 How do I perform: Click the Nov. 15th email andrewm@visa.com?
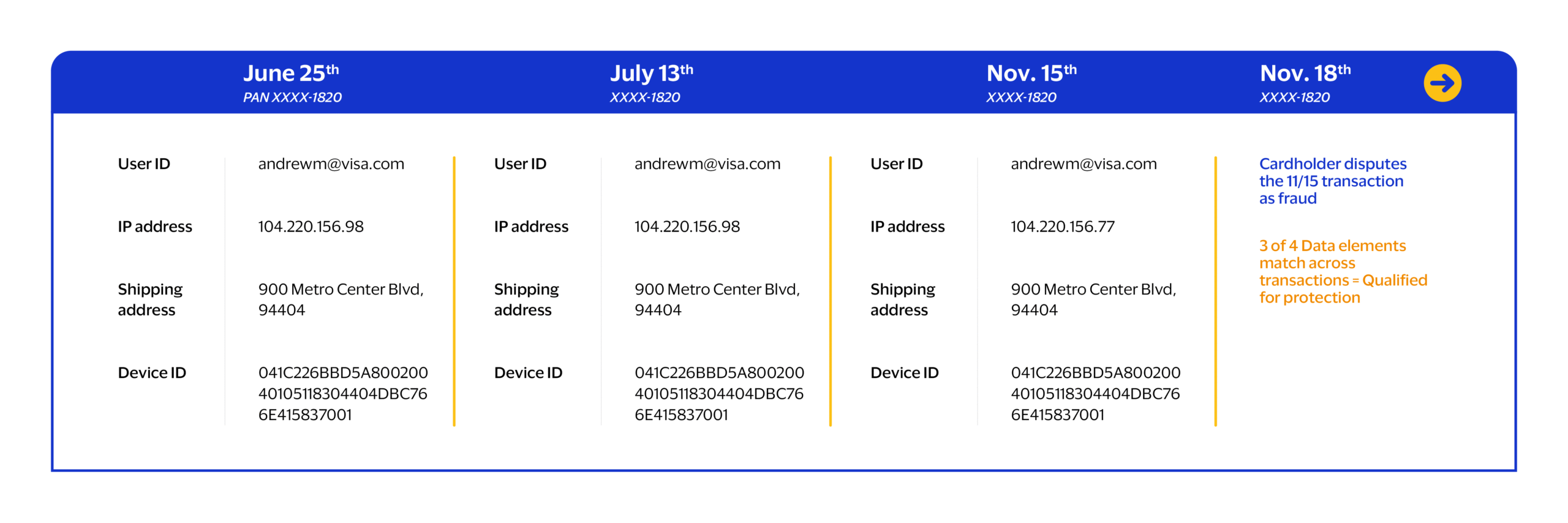(x=1083, y=164)
